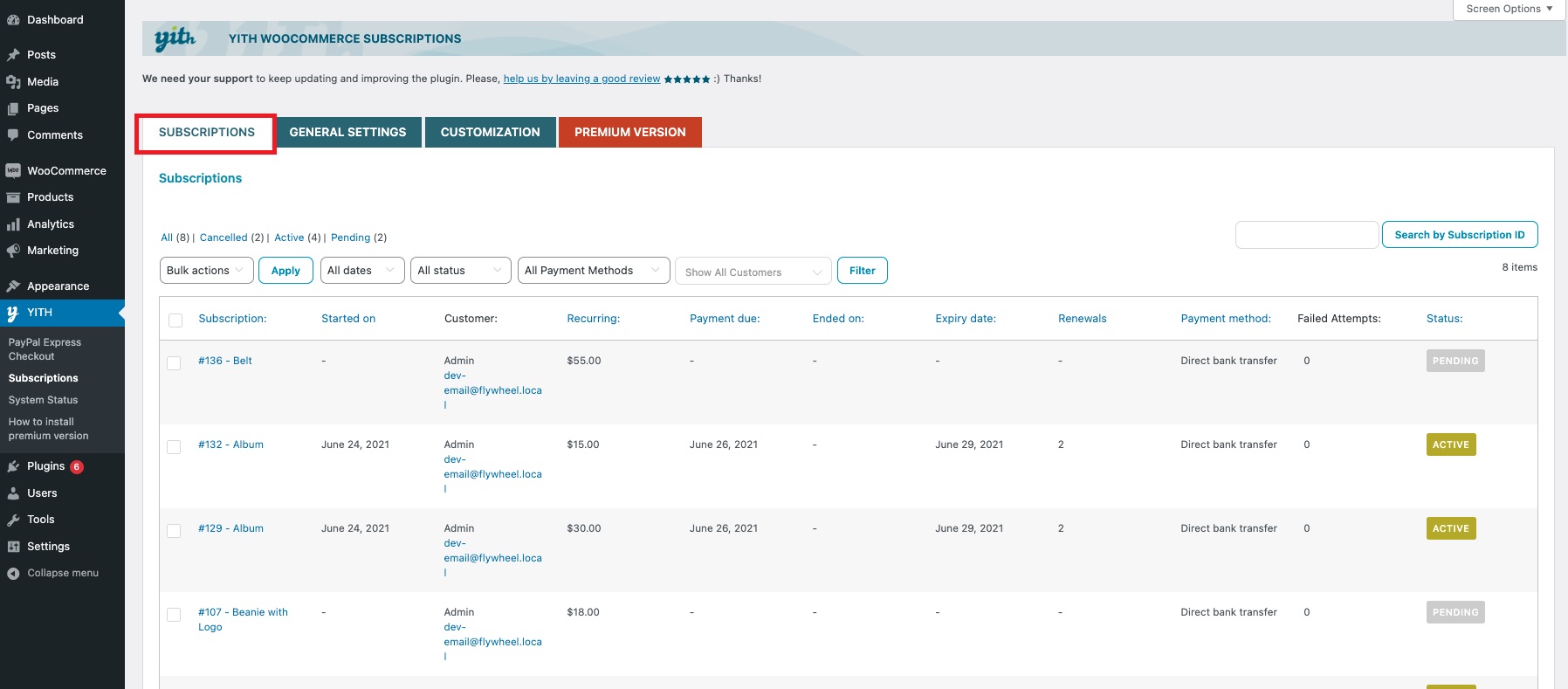Click the Settings sliders icon

click(x=13, y=547)
